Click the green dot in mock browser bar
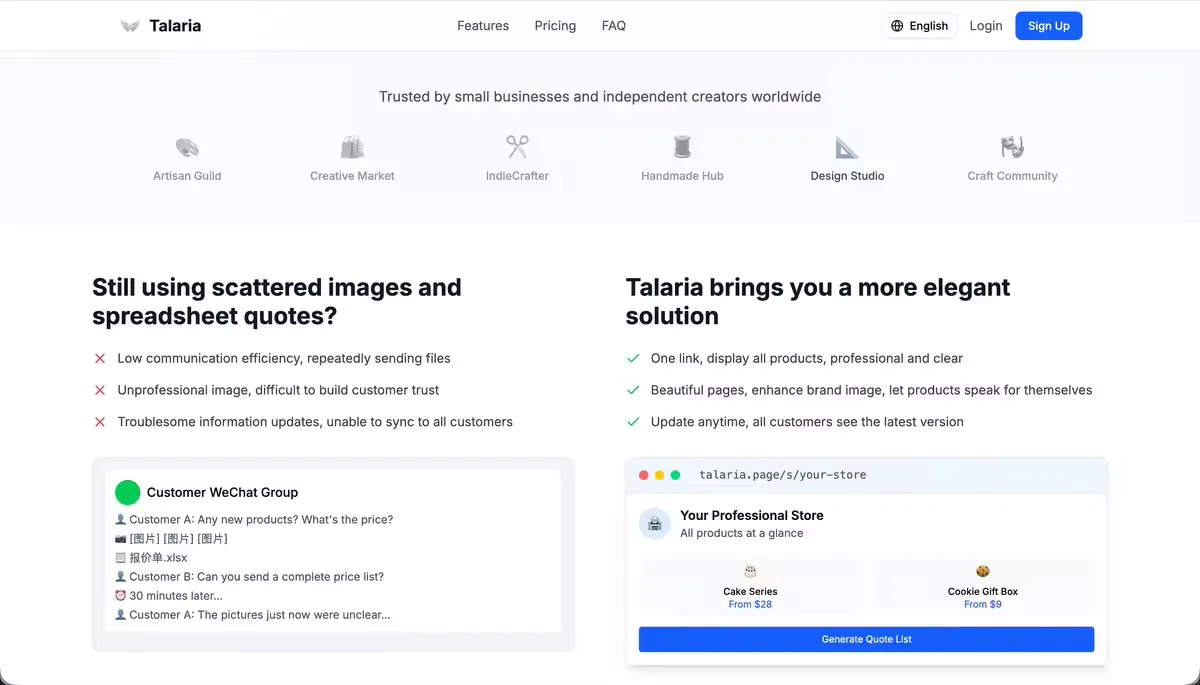 pos(675,475)
